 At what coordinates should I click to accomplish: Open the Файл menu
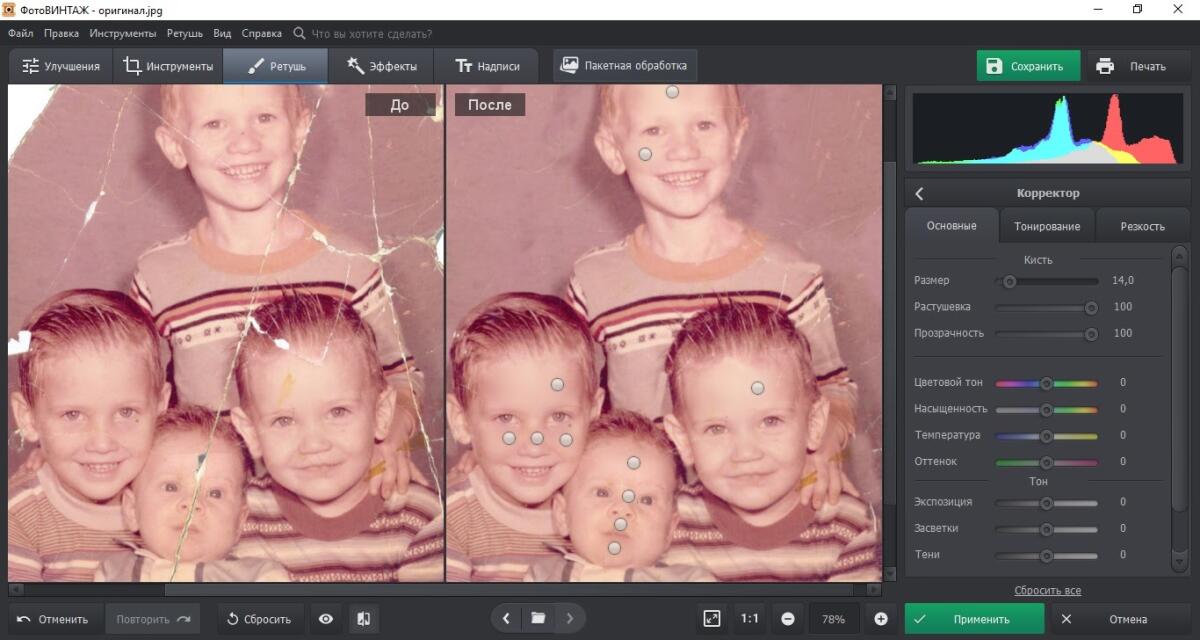(x=20, y=33)
